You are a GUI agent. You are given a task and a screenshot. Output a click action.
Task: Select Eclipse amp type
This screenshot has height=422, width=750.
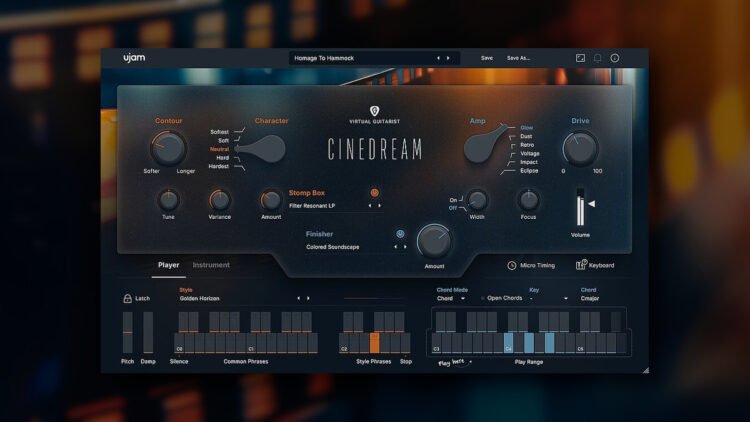click(x=529, y=171)
